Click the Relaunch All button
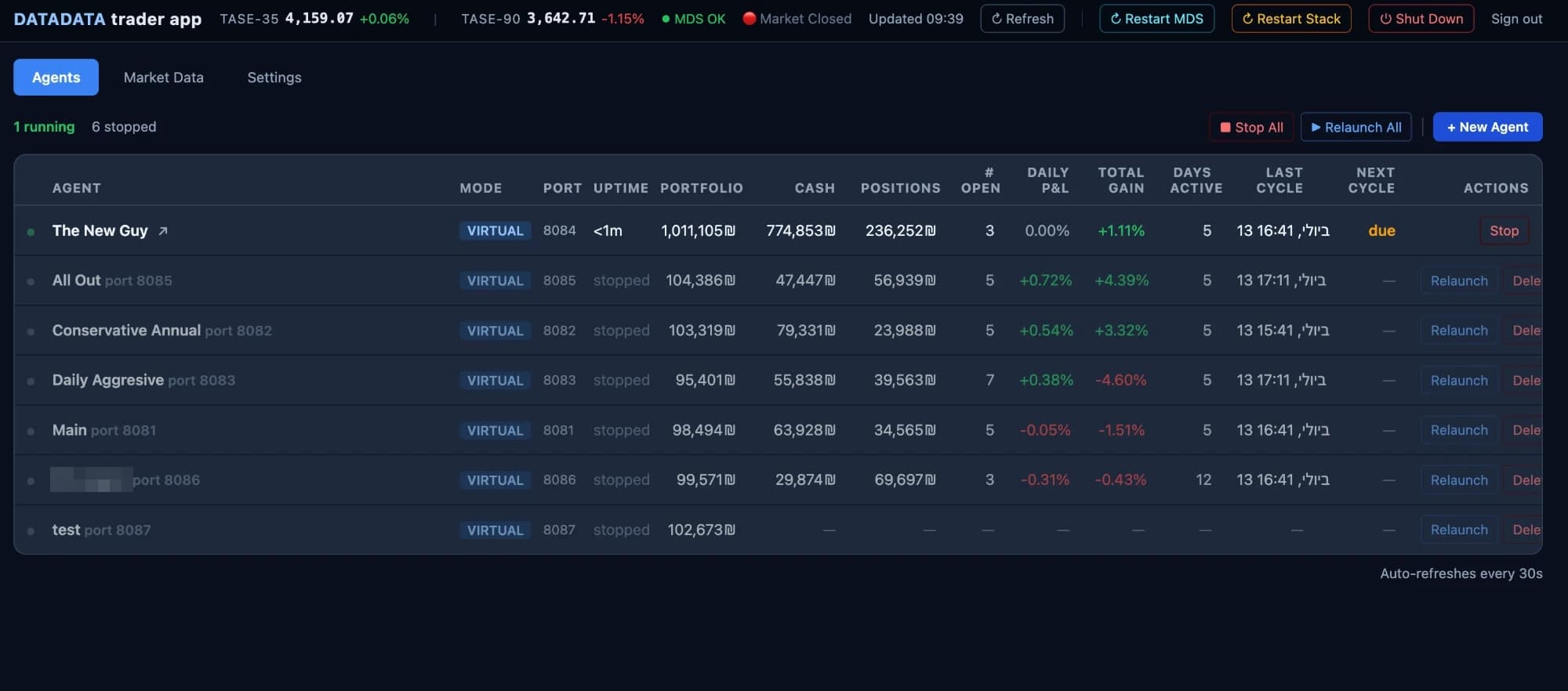This screenshot has height=691, width=1568. [1356, 127]
